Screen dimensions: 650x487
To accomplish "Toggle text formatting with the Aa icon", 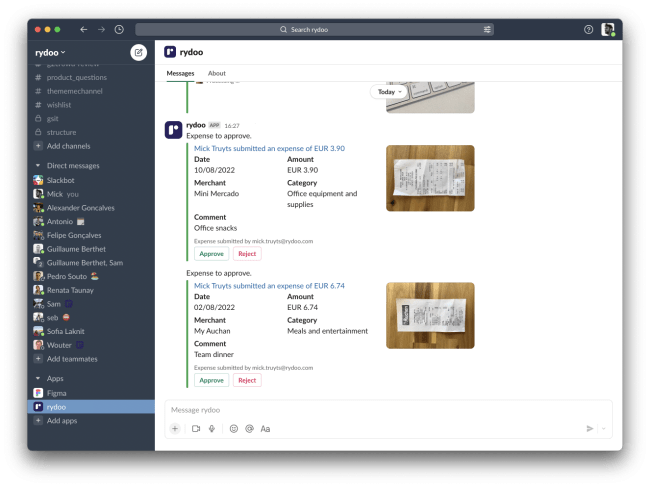I will point(265,428).
